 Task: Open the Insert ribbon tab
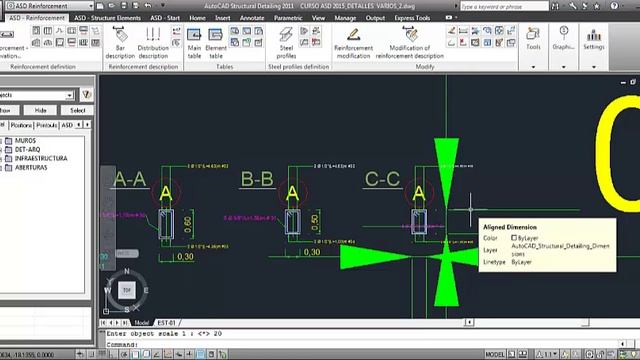tap(222, 18)
